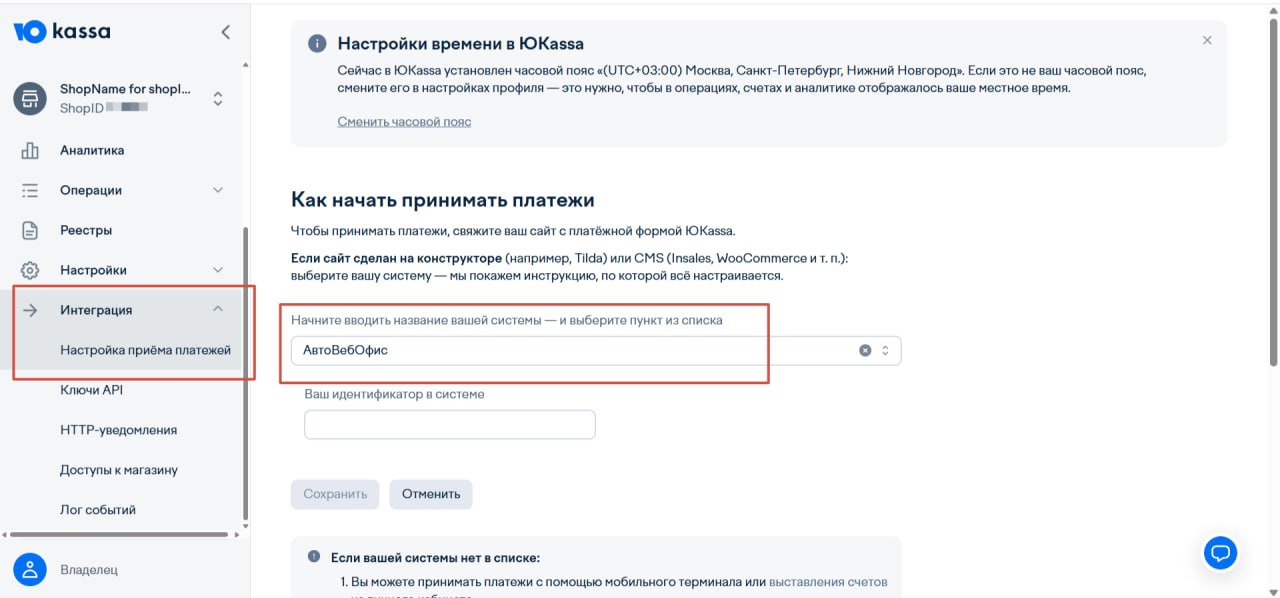
Task: Click the Отменить button
Action: click(x=430, y=494)
